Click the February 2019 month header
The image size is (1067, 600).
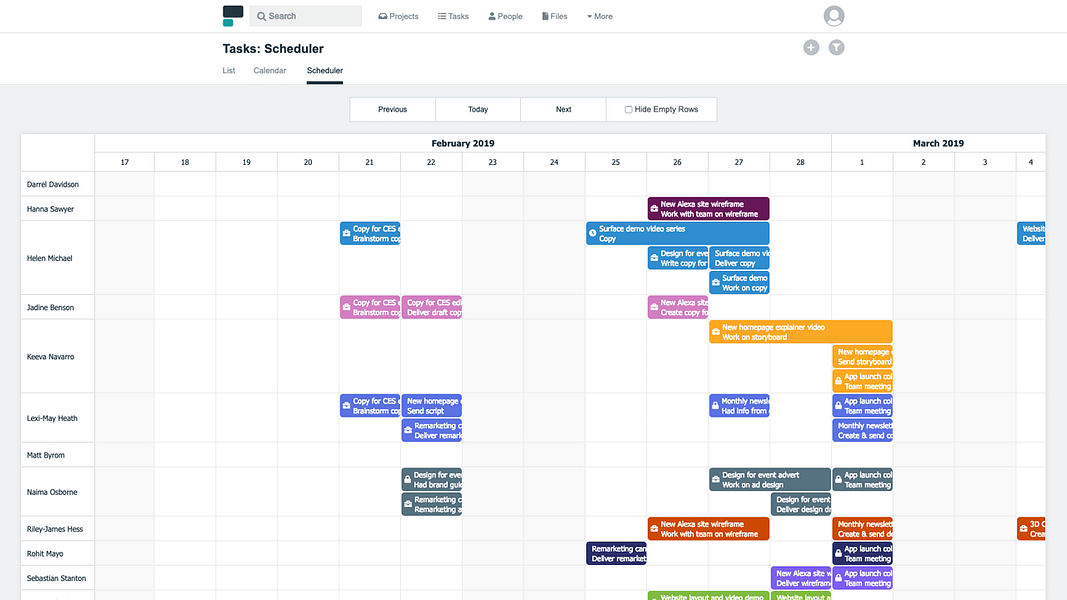point(463,143)
